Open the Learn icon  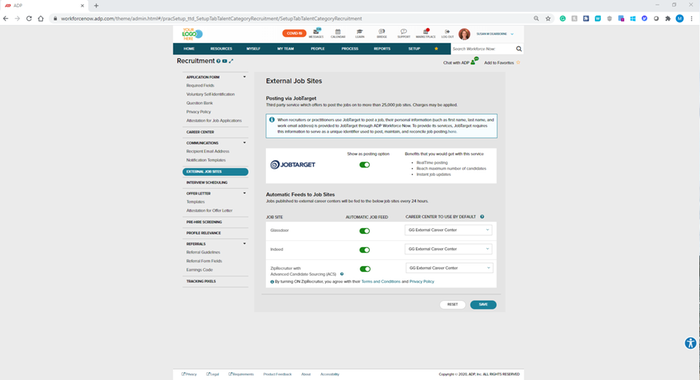click(359, 33)
